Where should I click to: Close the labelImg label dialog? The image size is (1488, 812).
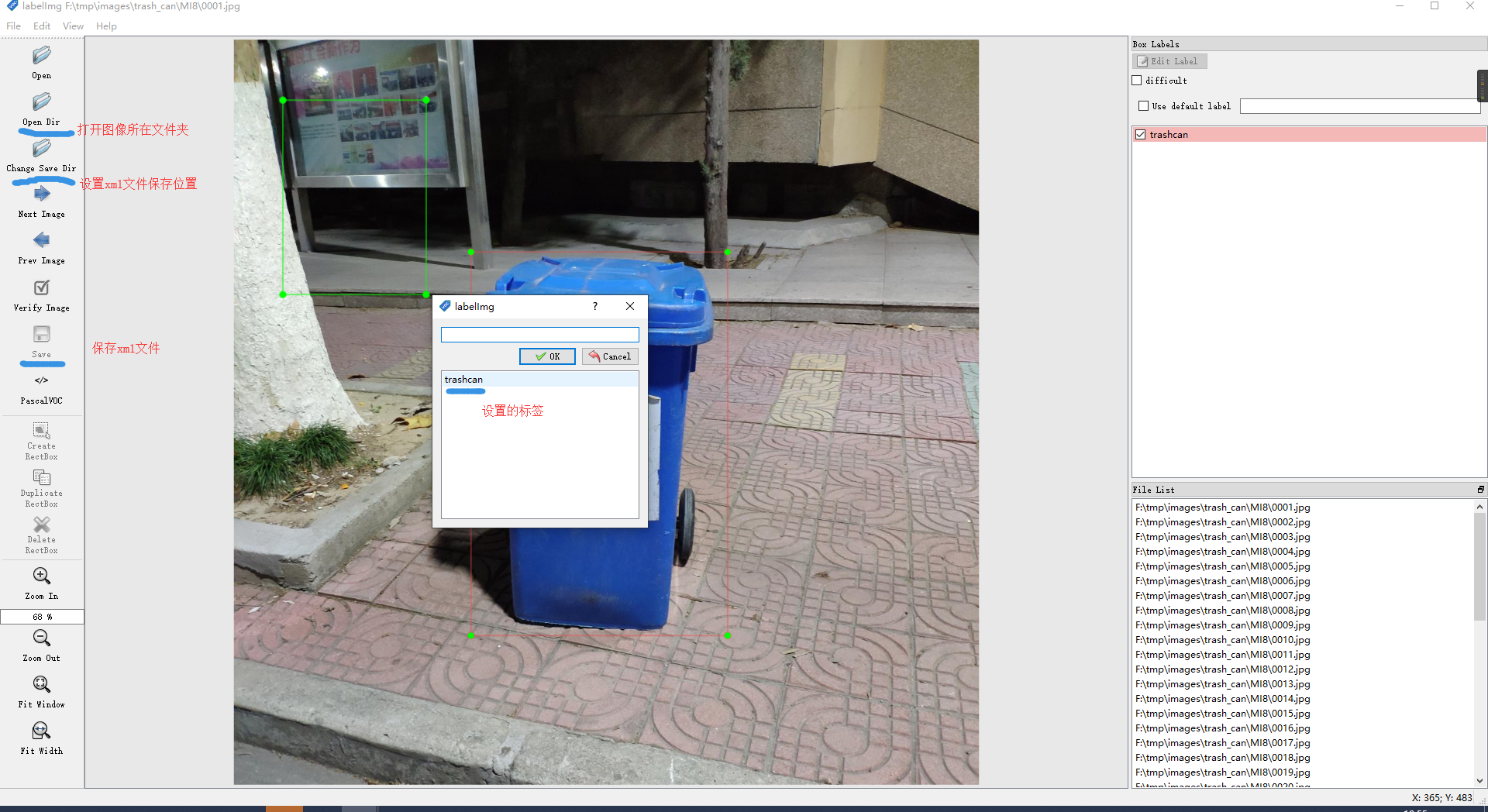point(630,306)
